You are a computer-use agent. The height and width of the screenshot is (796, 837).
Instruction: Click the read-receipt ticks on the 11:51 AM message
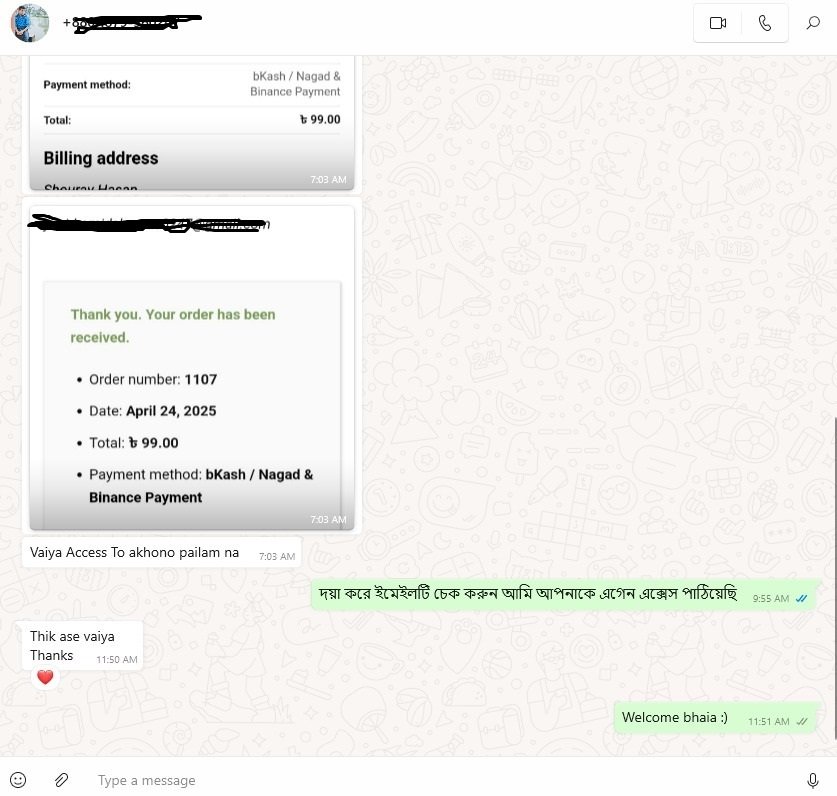(802, 722)
